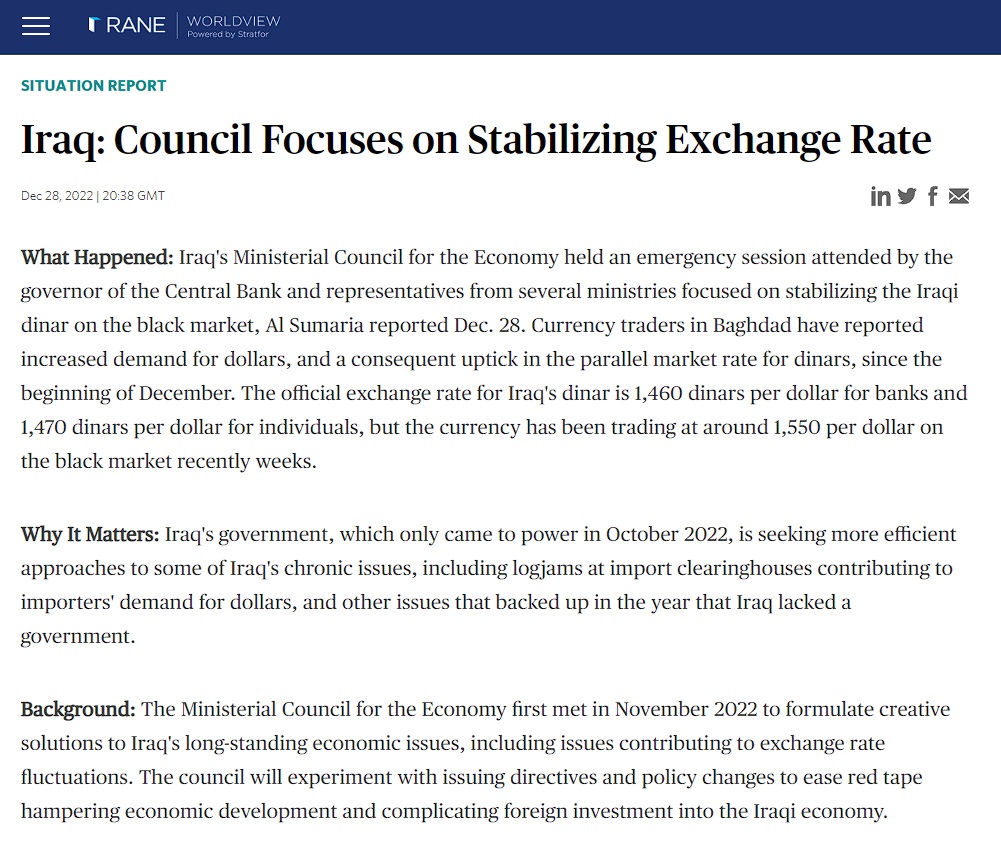The image size is (1001, 856).
Task: Click the What Happened heading
Action: (x=97, y=257)
